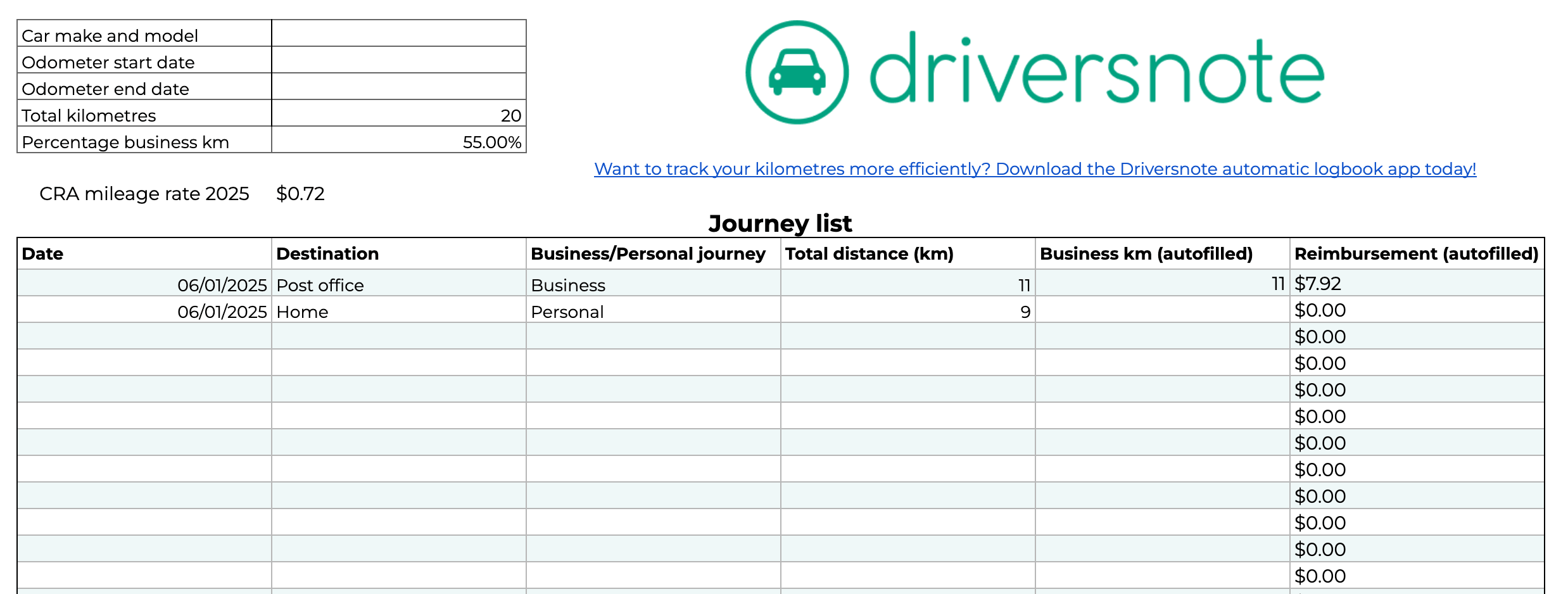Image resolution: width=1568 pixels, height=594 pixels.
Task: Click the 55.00% business percentage cell
Action: coord(399,139)
